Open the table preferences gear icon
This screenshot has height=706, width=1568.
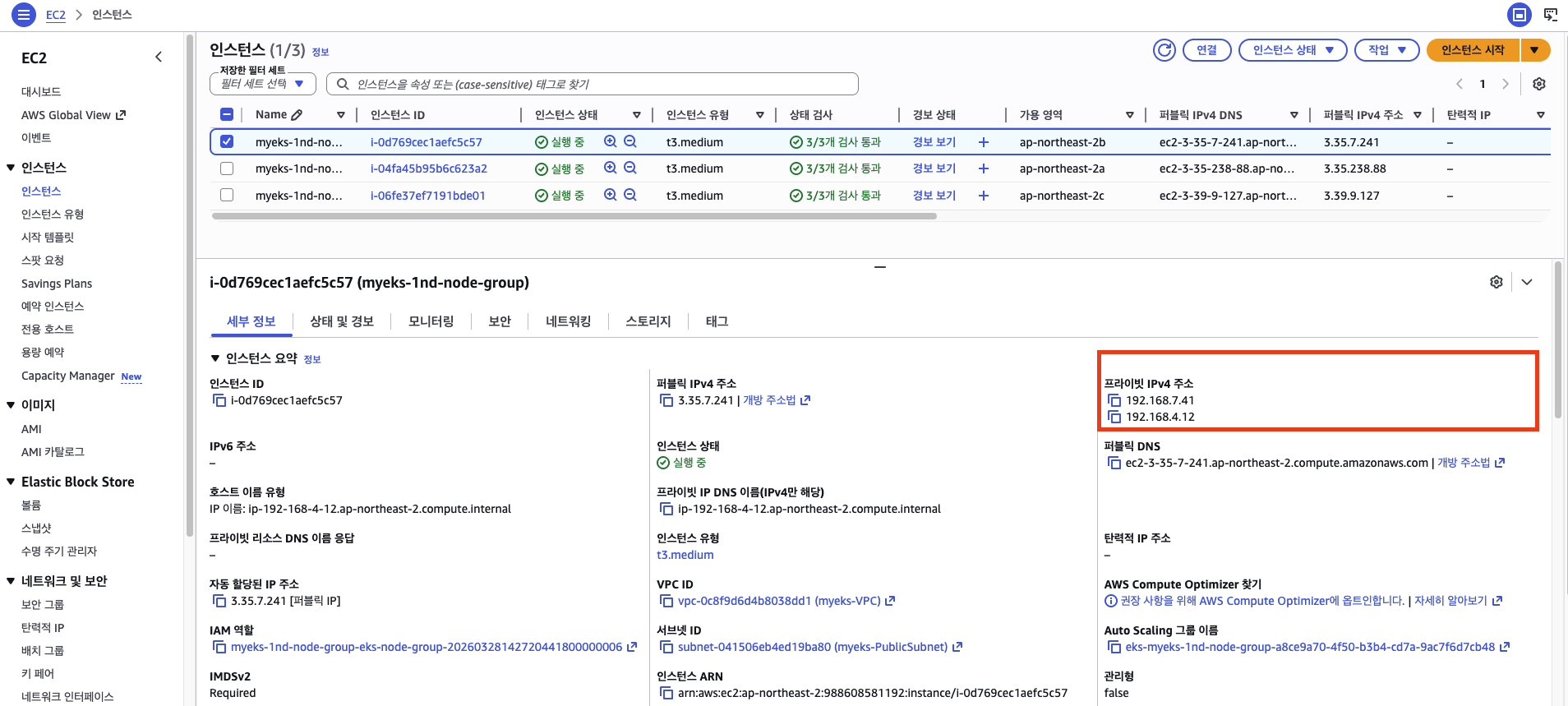coord(1539,84)
